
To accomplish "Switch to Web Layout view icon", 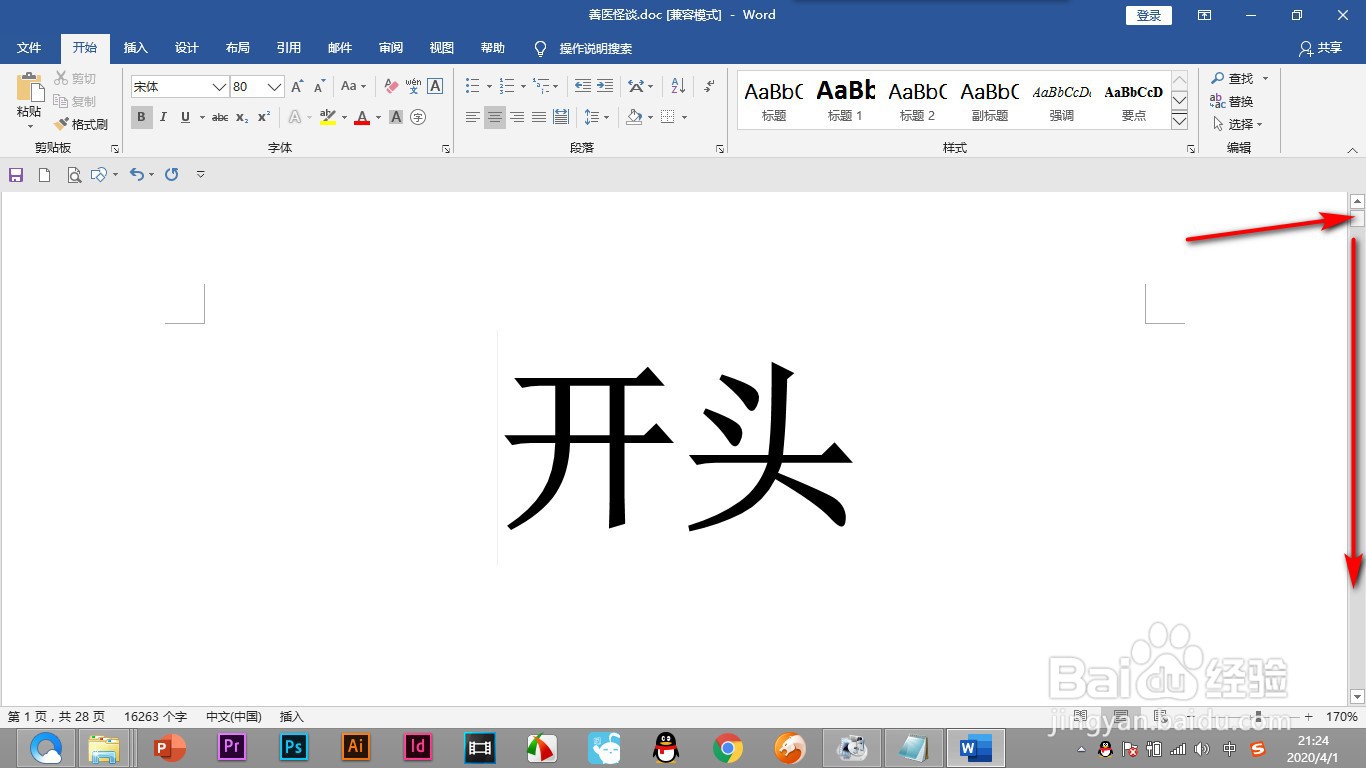I will pyautogui.click(x=1159, y=717).
